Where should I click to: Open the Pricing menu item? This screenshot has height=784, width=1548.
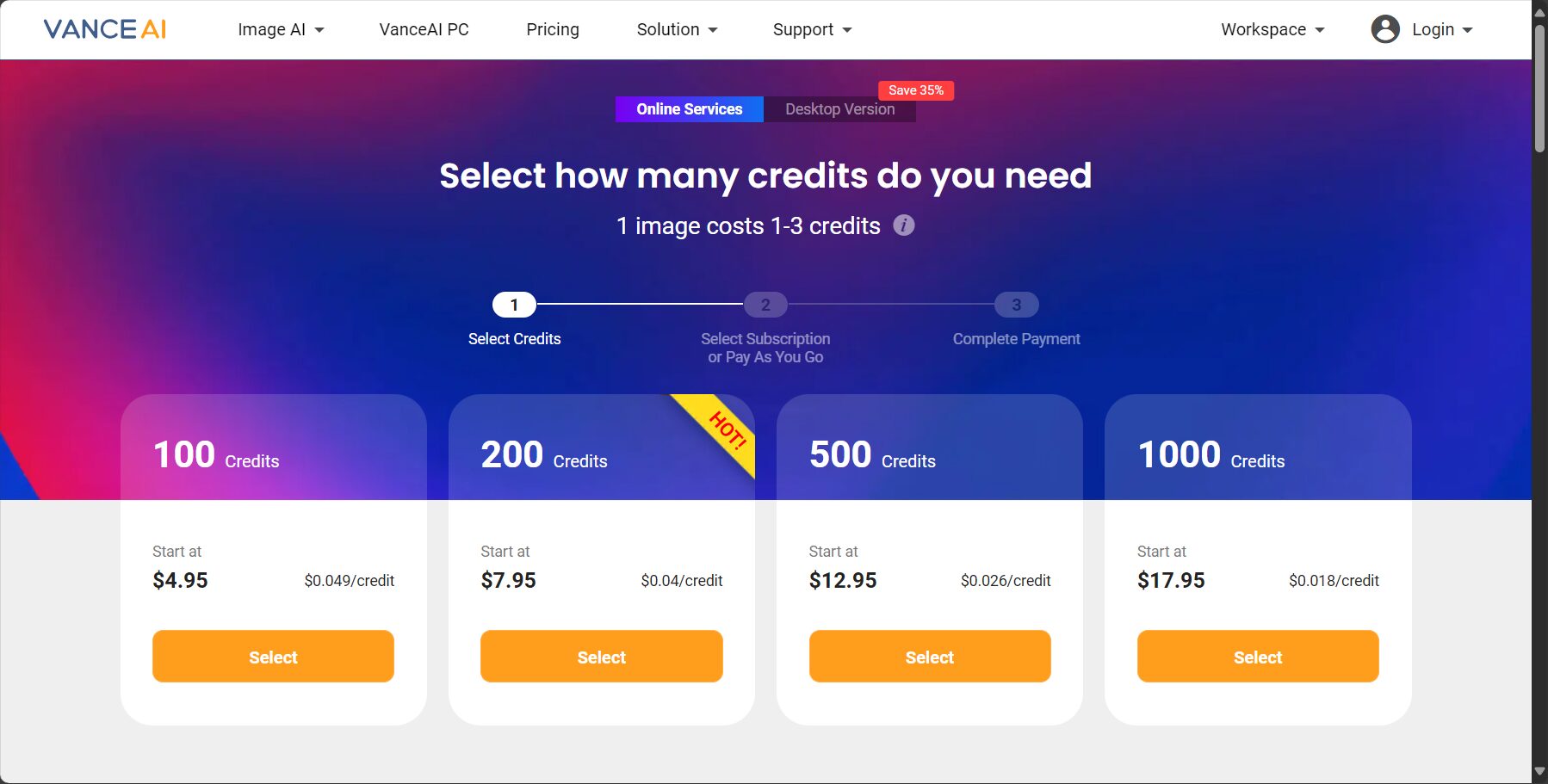click(x=553, y=29)
